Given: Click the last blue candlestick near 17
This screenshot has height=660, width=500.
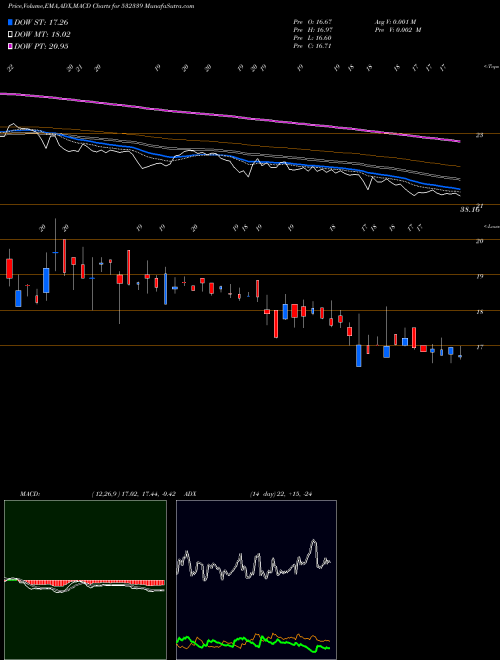Looking at the screenshot, I should click(x=460, y=357).
